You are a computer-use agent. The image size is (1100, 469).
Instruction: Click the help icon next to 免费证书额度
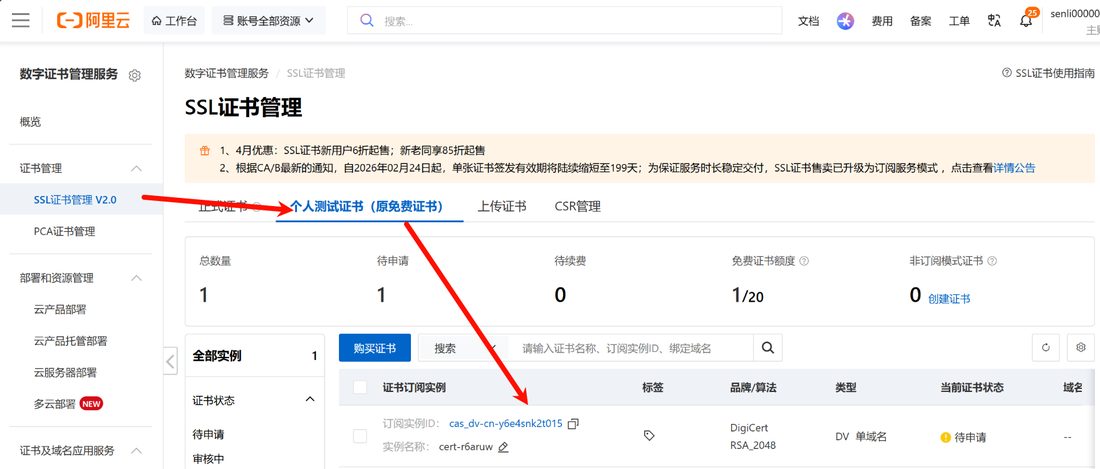point(804,261)
